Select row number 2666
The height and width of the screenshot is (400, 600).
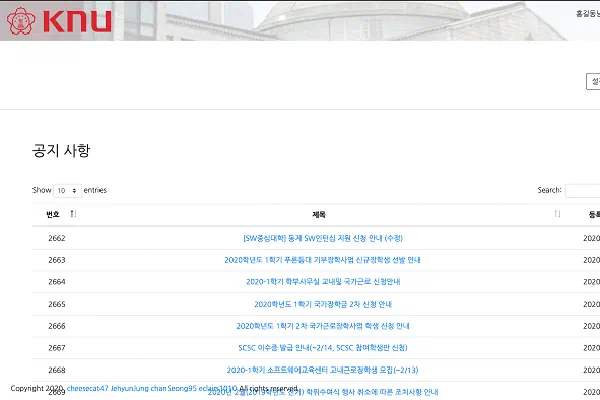click(57, 326)
